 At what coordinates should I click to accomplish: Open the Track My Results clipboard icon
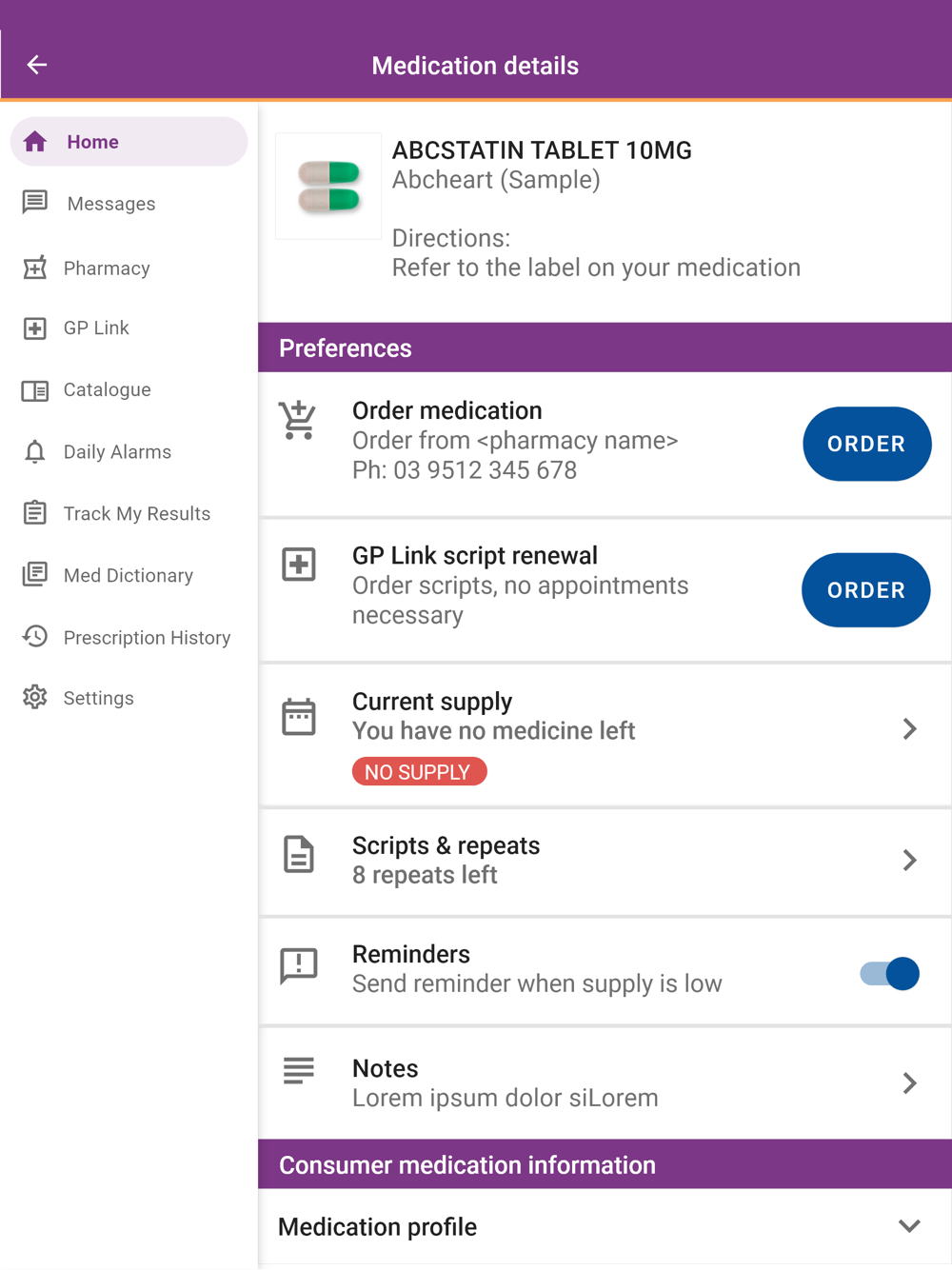tap(35, 513)
